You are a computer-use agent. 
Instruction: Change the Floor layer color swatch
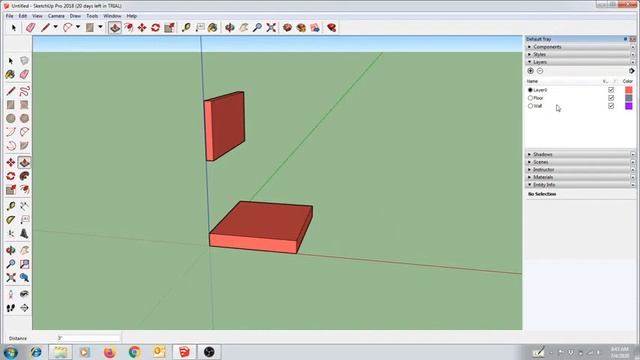(629, 98)
